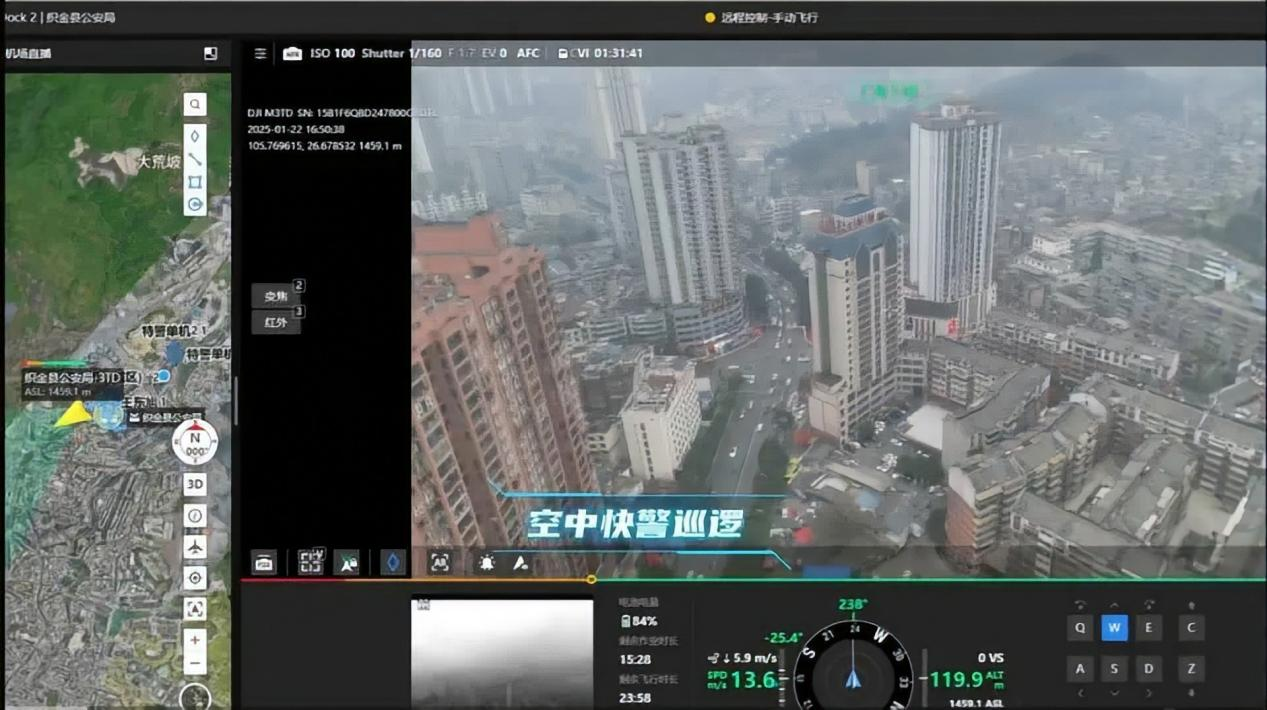The image size is (1267, 710).
Task: Click the storage 01:31:41 indicator
Action: 601,53
